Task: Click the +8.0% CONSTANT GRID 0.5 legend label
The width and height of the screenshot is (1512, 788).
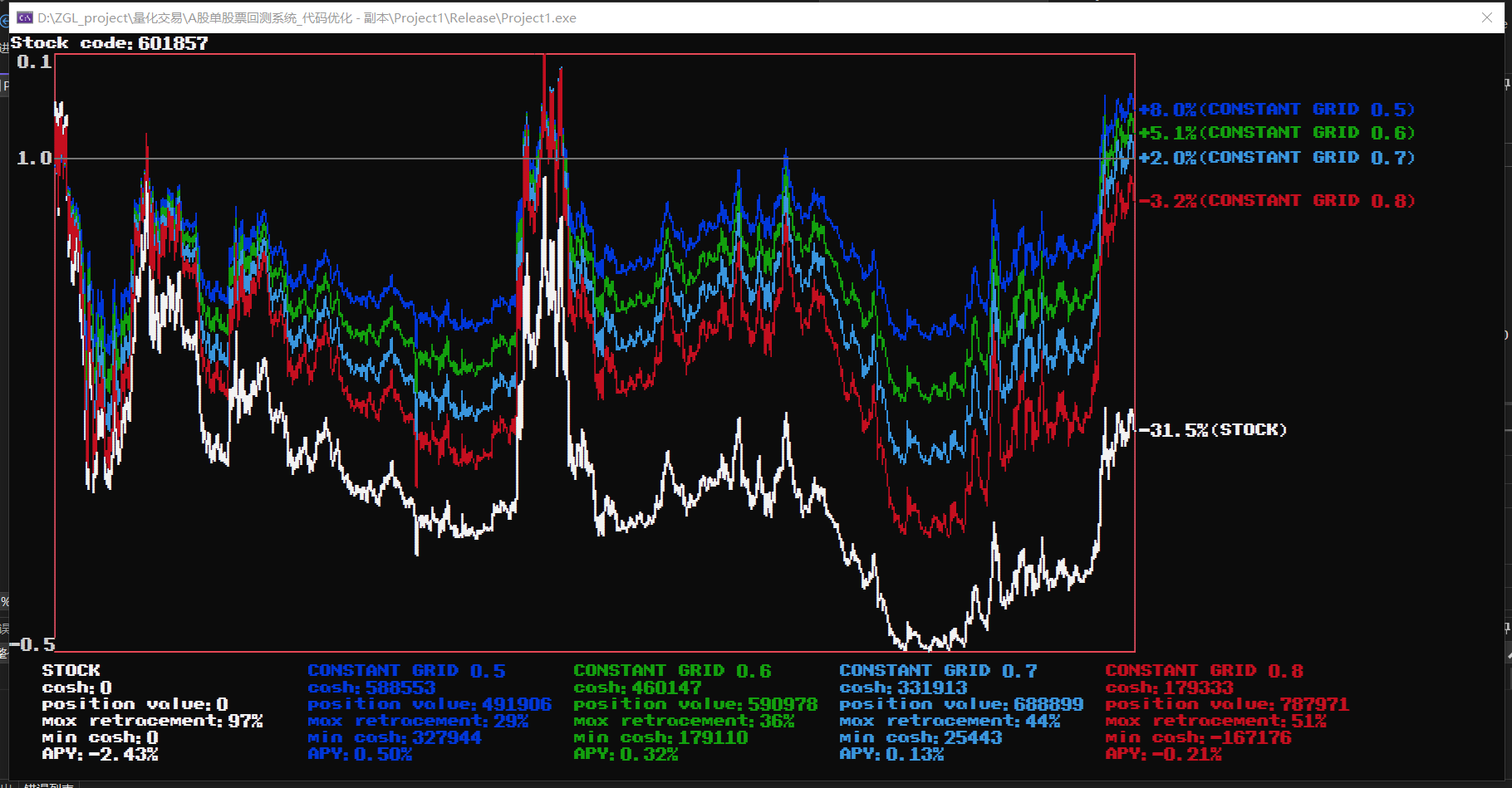Action: pyautogui.click(x=1276, y=110)
